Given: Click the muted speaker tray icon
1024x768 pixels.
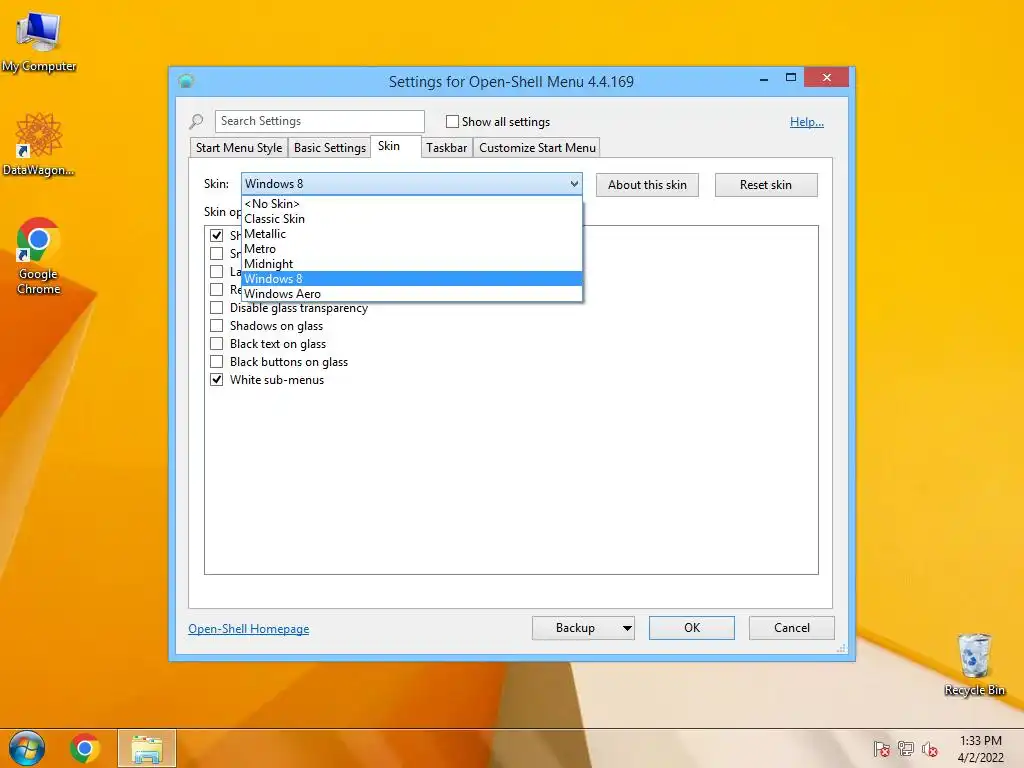Looking at the screenshot, I should coord(929,749).
